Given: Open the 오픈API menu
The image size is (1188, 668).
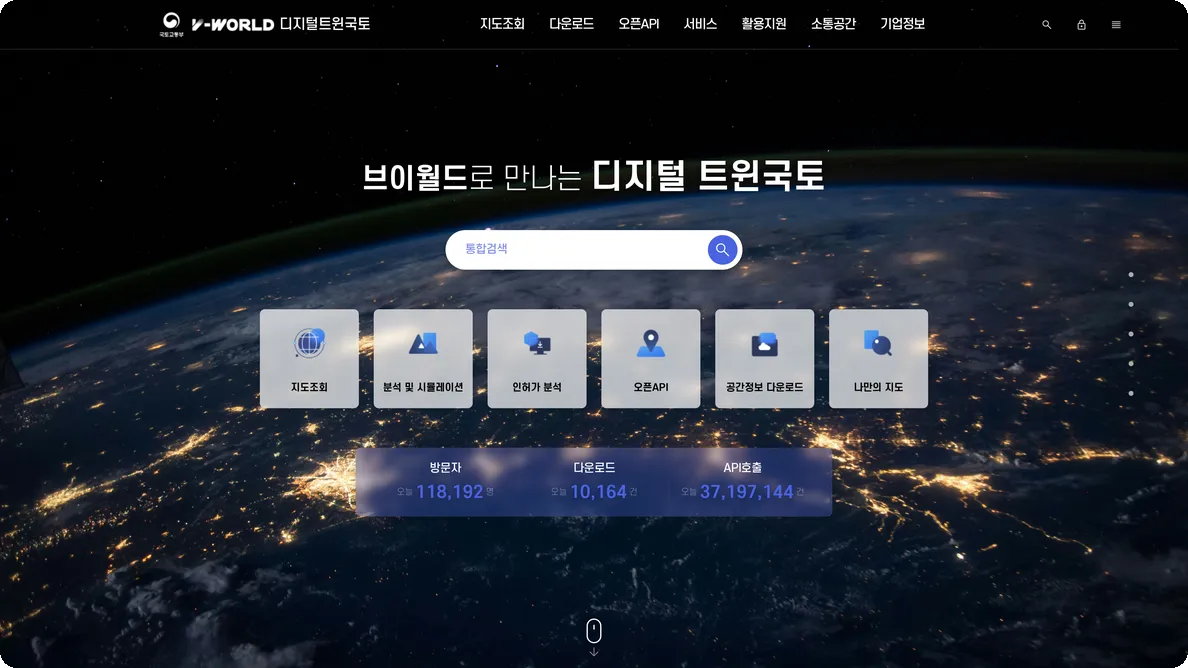Looking at the screenshot, I should pyautogui.click(x=639, y=24).
